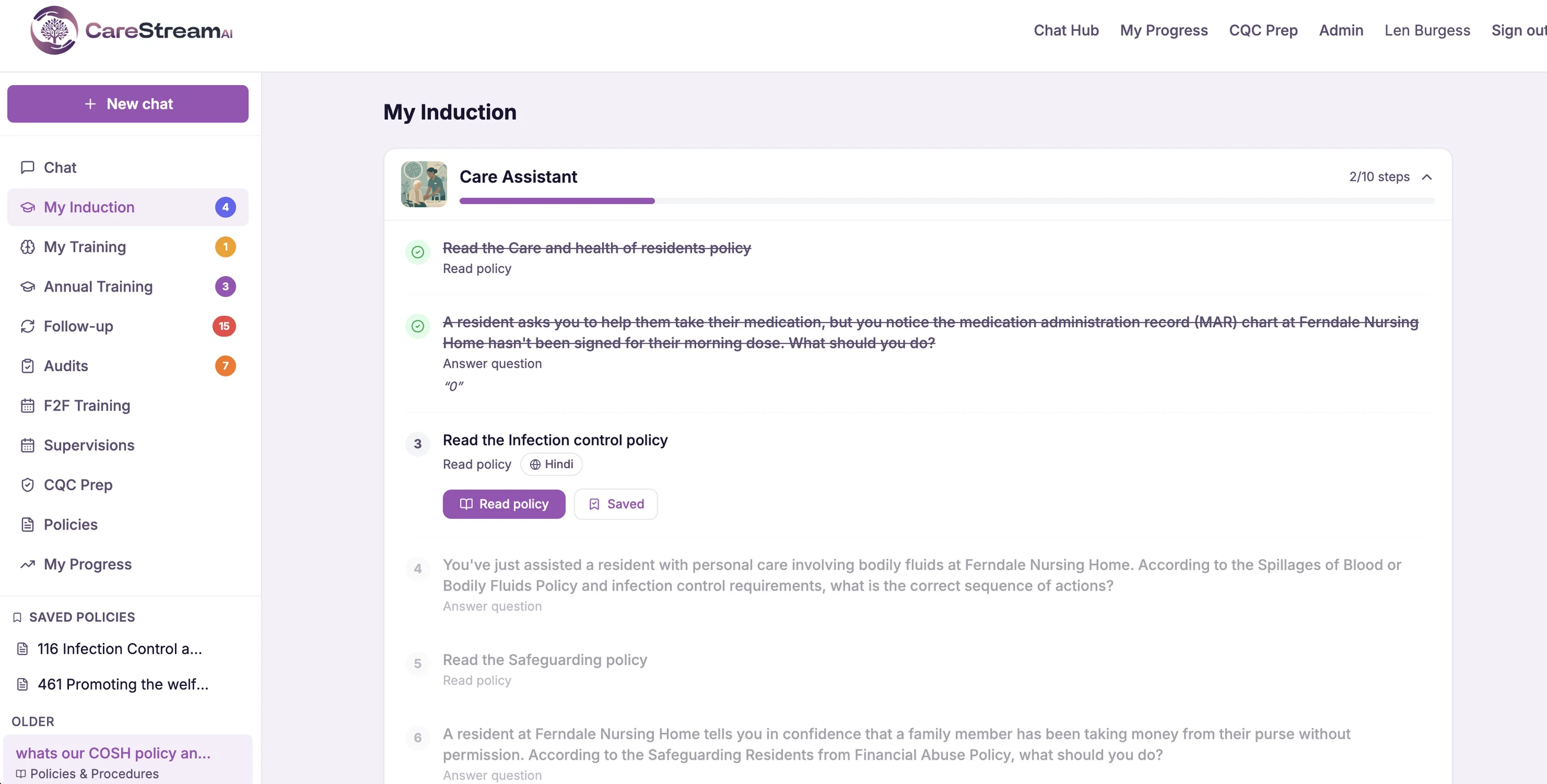Click the F2F Training calendar icon
This screenshot has height=784, width=1547.
click(27, 405)
